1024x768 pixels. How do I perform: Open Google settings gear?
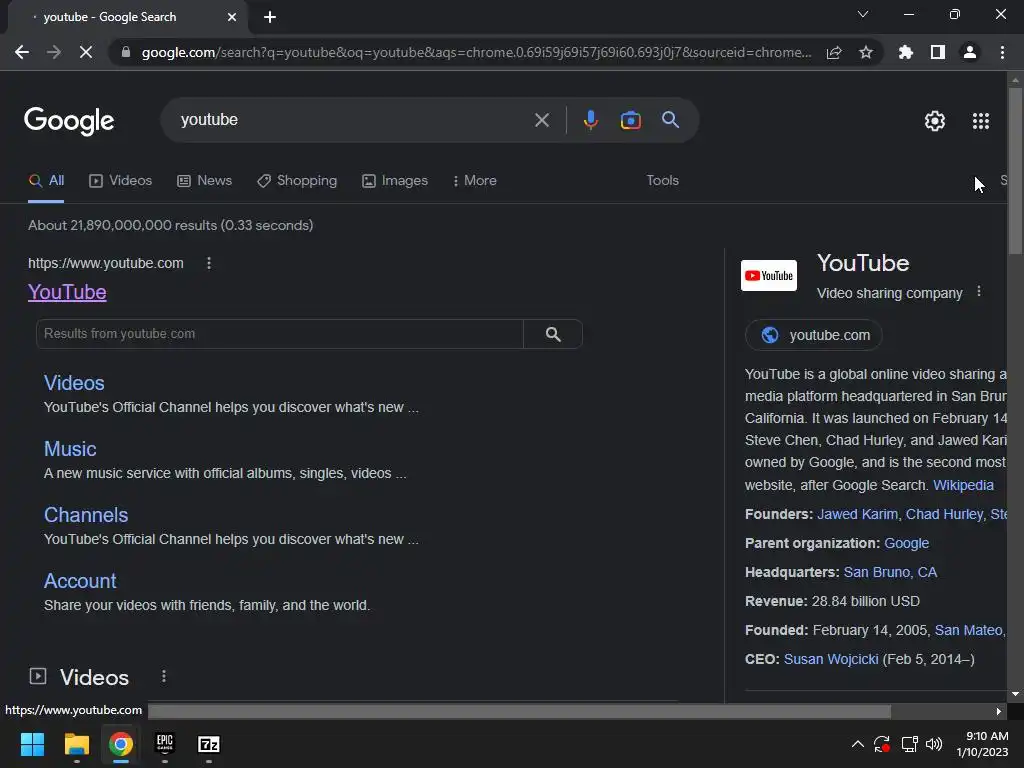pos(935,121)
